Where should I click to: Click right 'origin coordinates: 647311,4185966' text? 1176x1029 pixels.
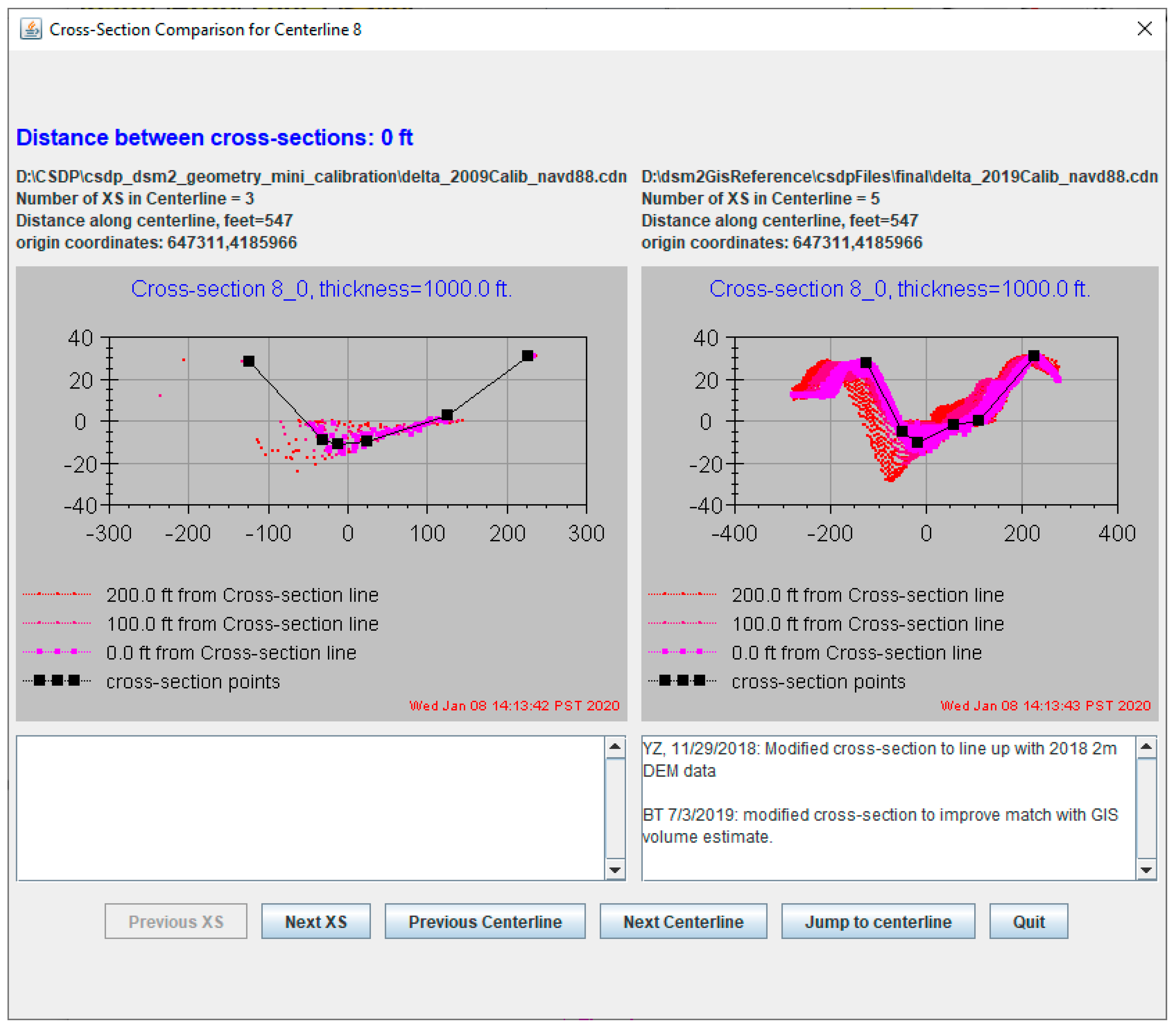coord(782,242)
